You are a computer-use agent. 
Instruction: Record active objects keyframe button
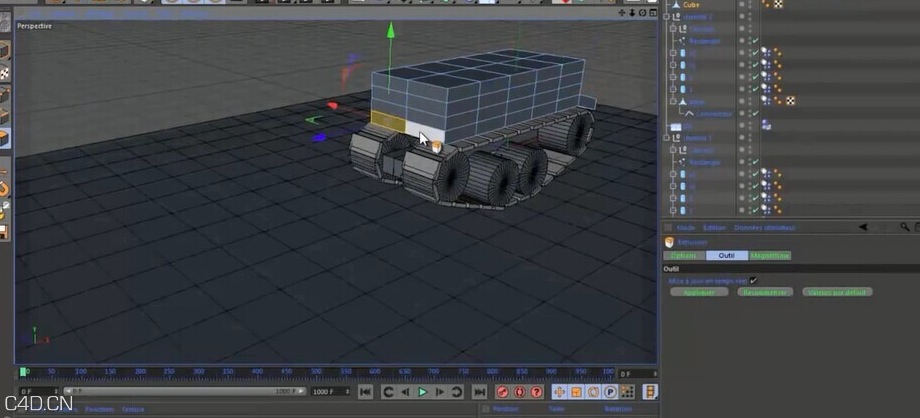[x=503, y=392]
